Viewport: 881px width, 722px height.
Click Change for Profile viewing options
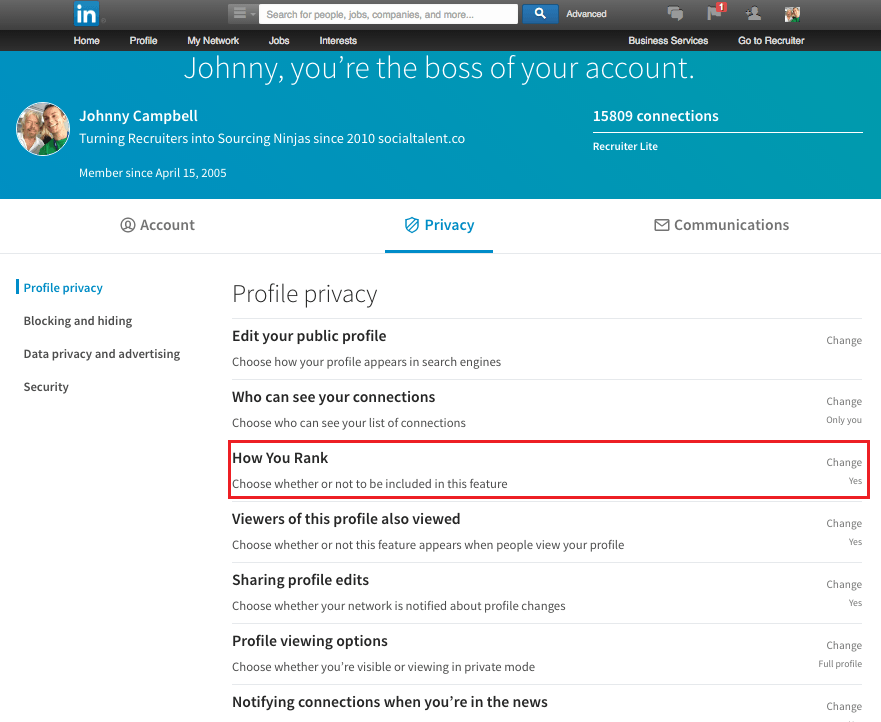tap(843, 645)
